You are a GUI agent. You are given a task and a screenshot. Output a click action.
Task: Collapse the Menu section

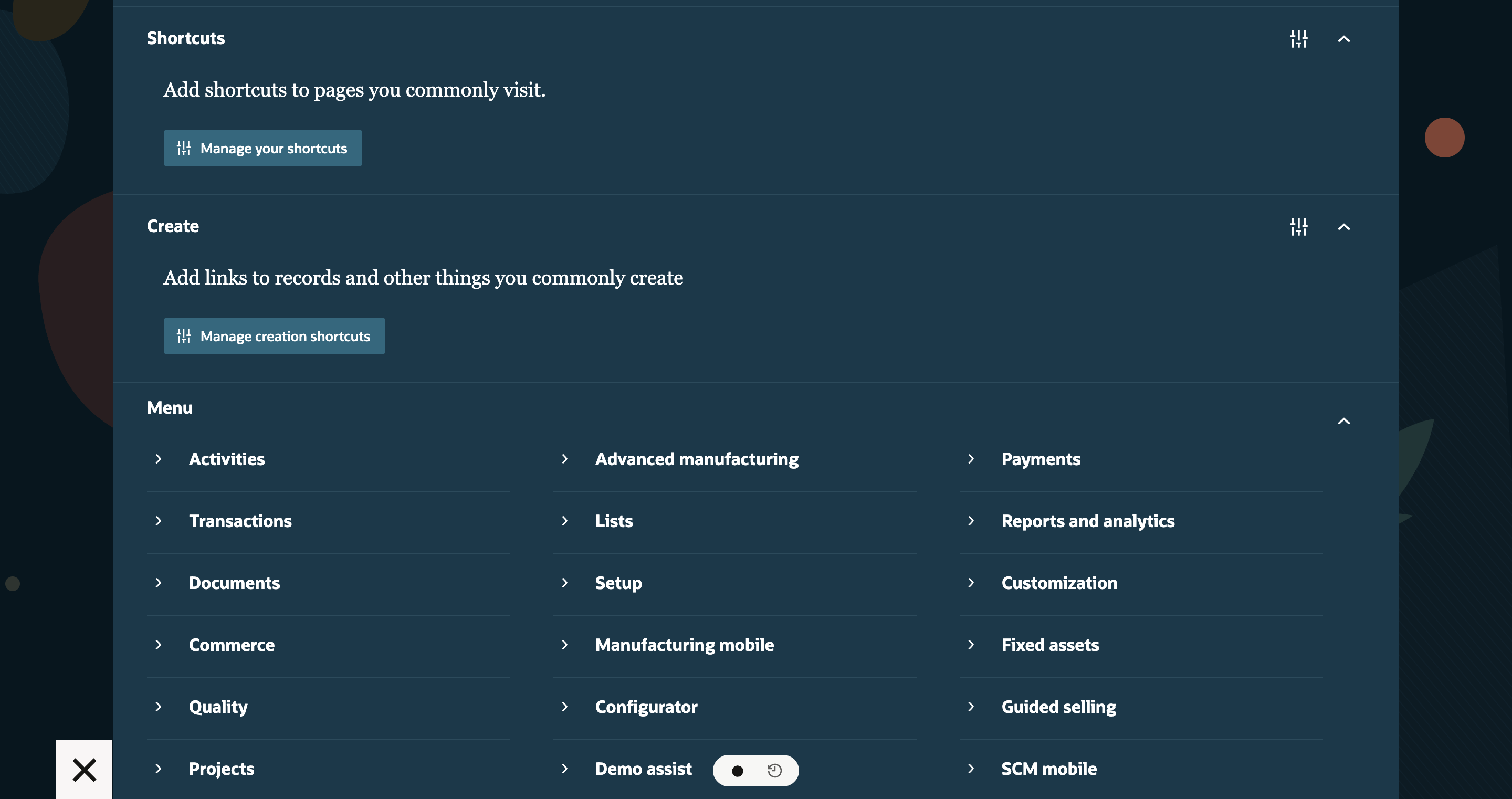pos(1343,421)
